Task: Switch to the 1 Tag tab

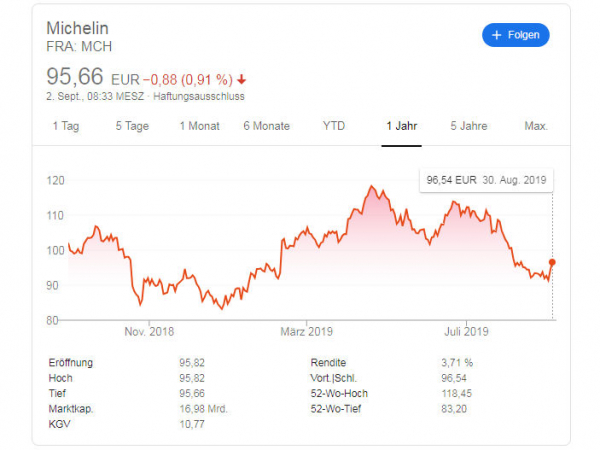Action: (x=66, y=126)
